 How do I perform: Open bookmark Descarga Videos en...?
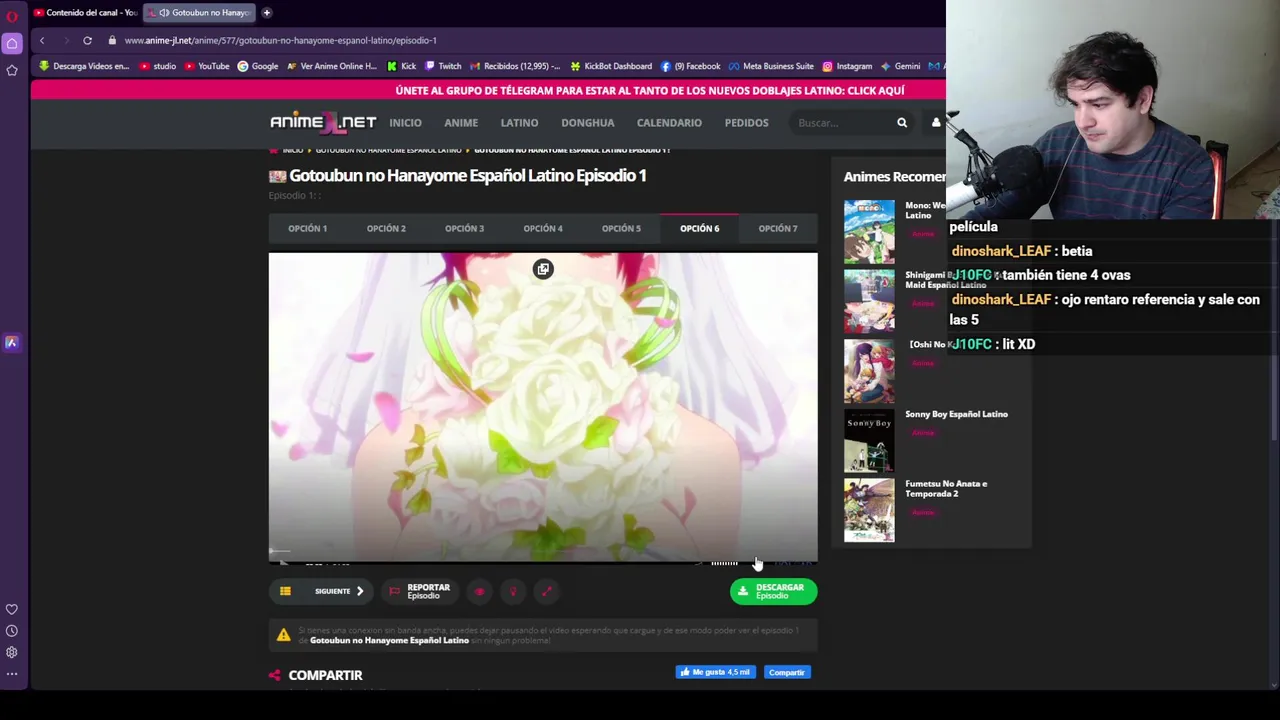tap(84, 66)
